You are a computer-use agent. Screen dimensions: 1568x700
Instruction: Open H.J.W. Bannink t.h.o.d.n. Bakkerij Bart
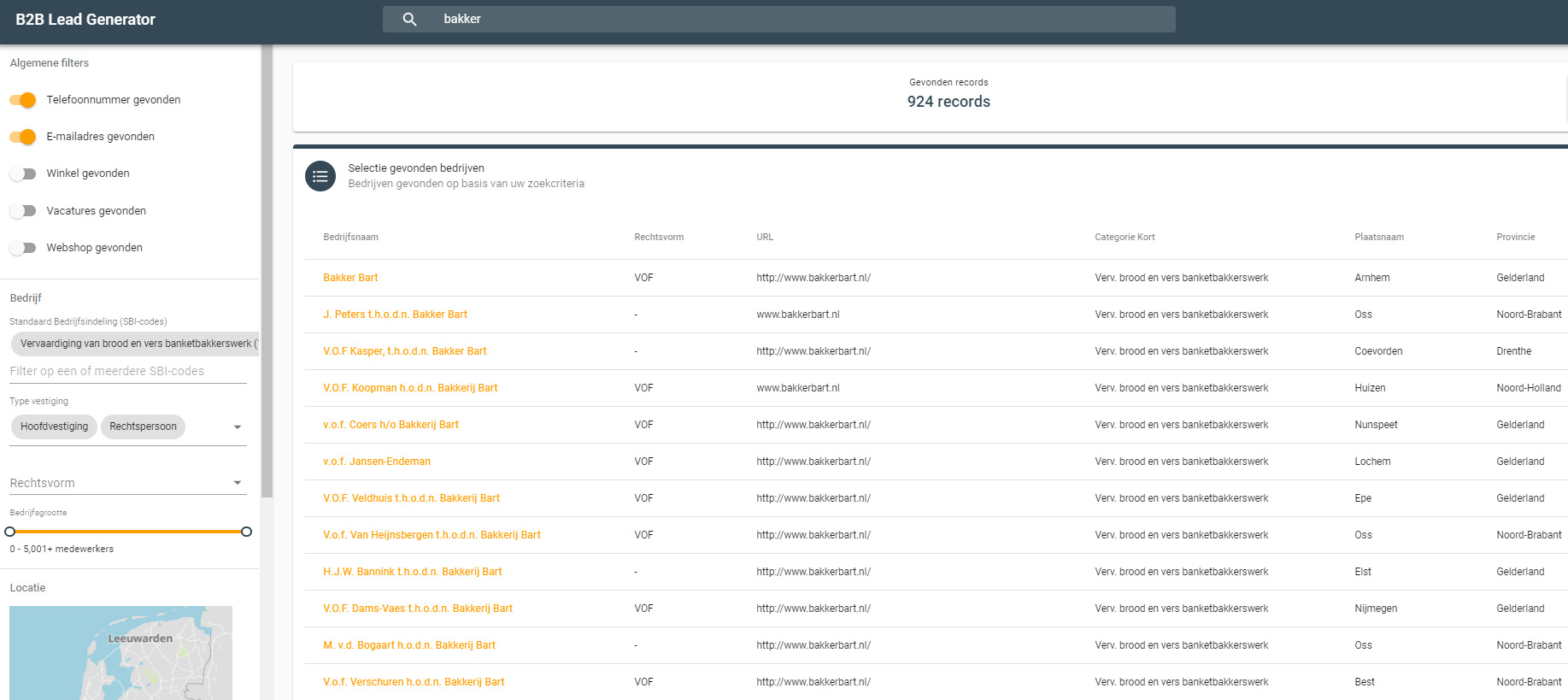point(413,572)
